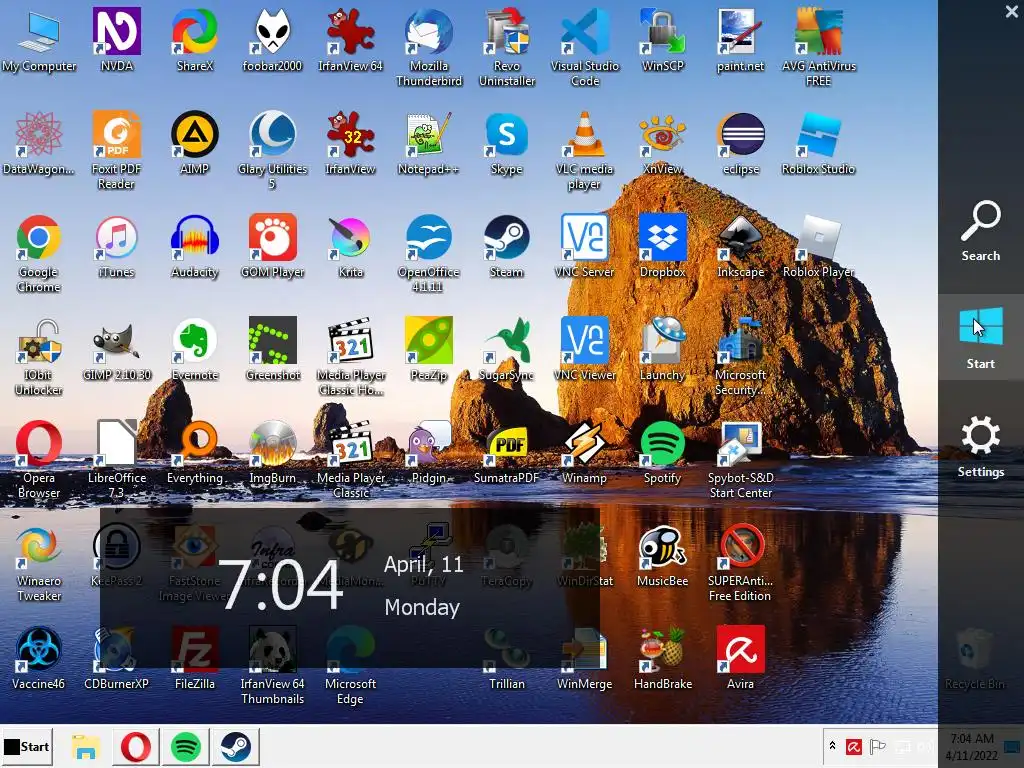Open Google Chrome desktop shortcut

(39, 253)
